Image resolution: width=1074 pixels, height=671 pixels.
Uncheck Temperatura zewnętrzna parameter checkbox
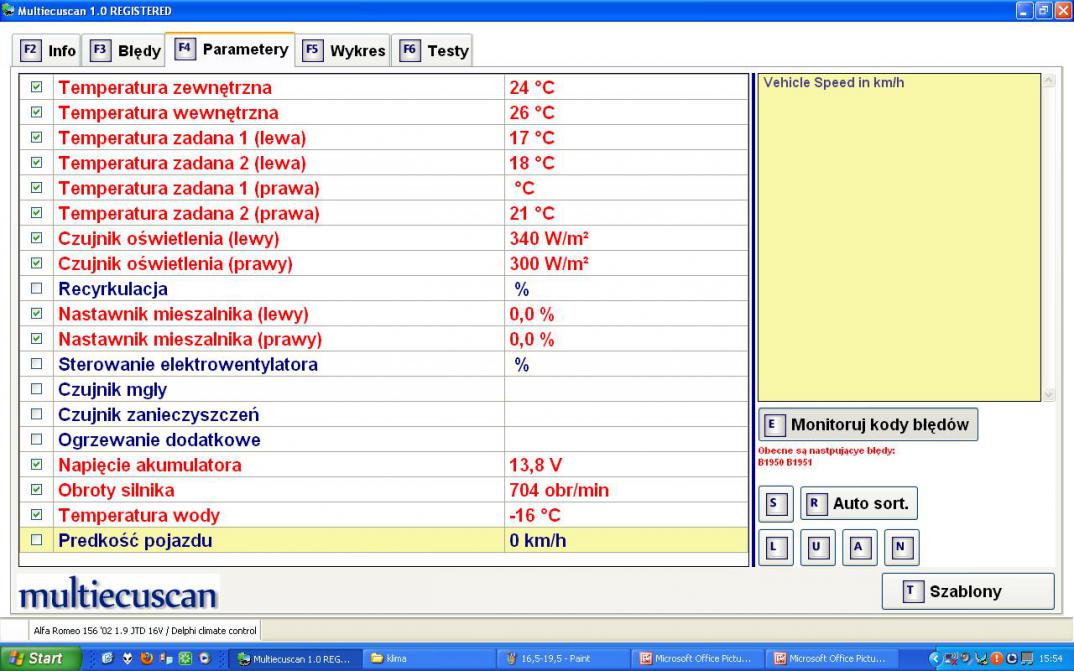point(37,88)
